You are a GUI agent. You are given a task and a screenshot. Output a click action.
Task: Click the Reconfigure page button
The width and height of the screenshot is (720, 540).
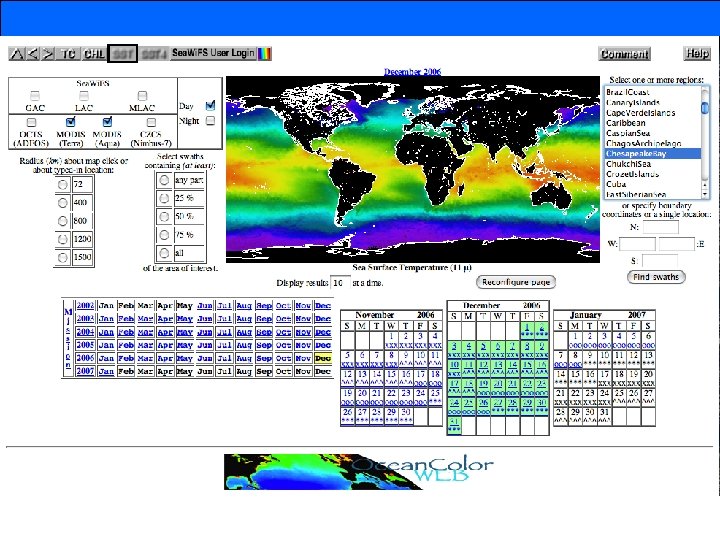pos(516,282)
